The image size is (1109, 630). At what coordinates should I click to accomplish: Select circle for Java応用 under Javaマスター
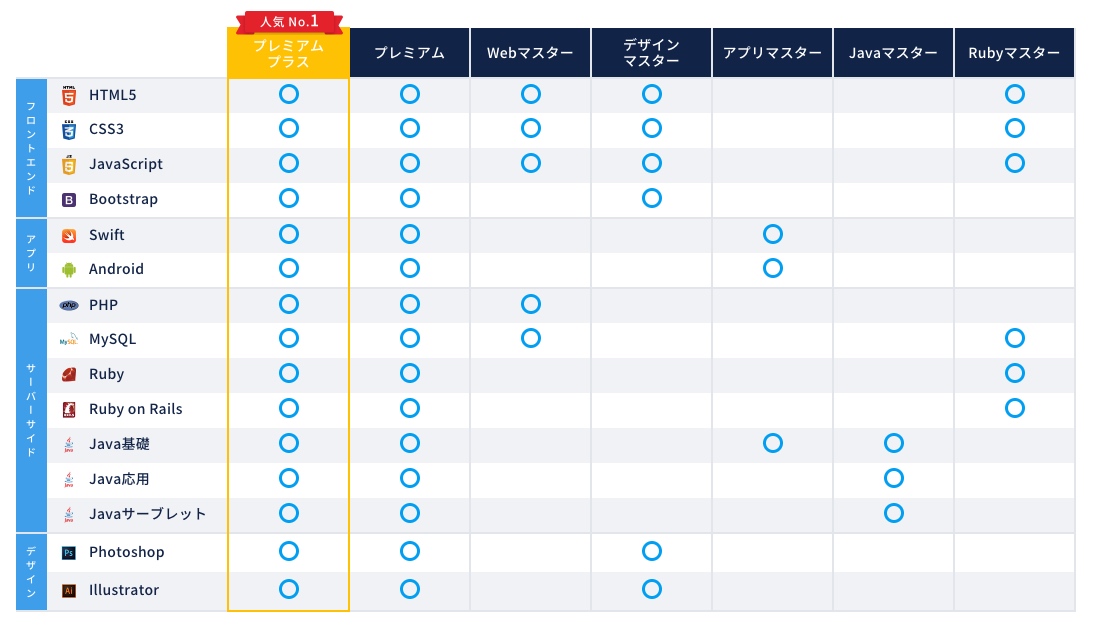tap(893, 478)
